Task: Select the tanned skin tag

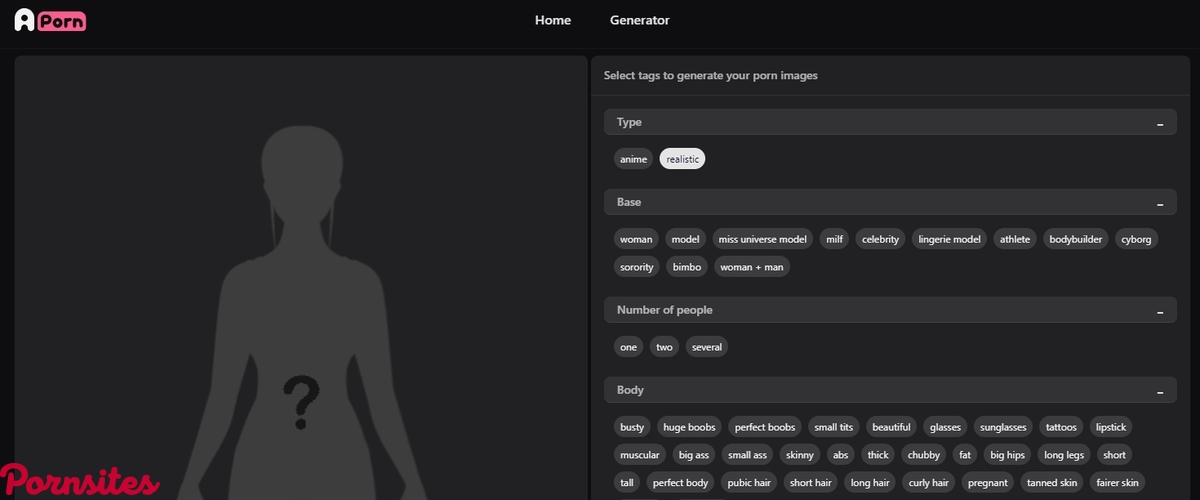Action: (x=1052, y=483)
